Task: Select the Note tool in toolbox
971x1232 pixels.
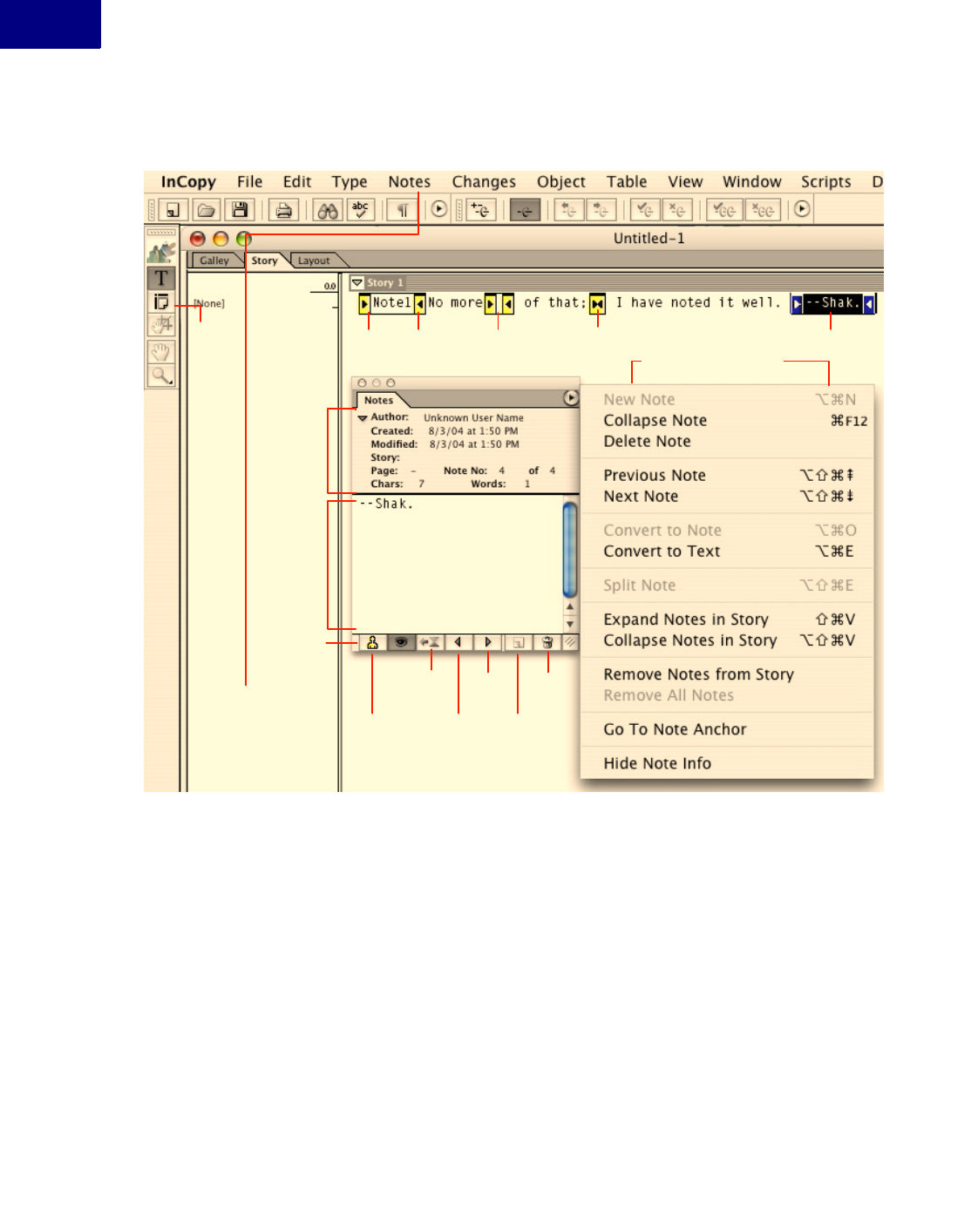Action: (x=161, y=302)
